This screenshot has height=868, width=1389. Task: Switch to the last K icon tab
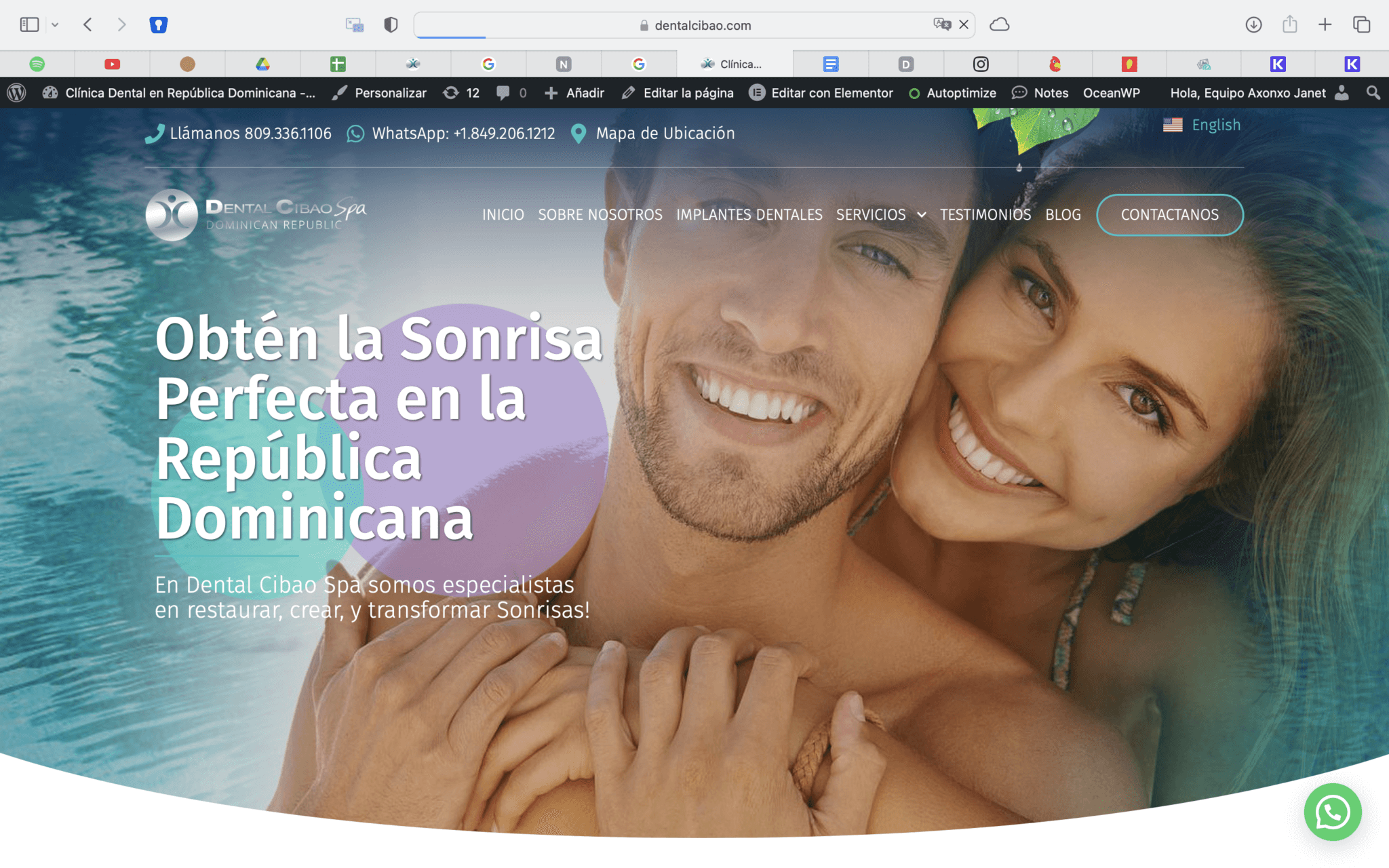pyautogui.click(x=1352, y=64)
